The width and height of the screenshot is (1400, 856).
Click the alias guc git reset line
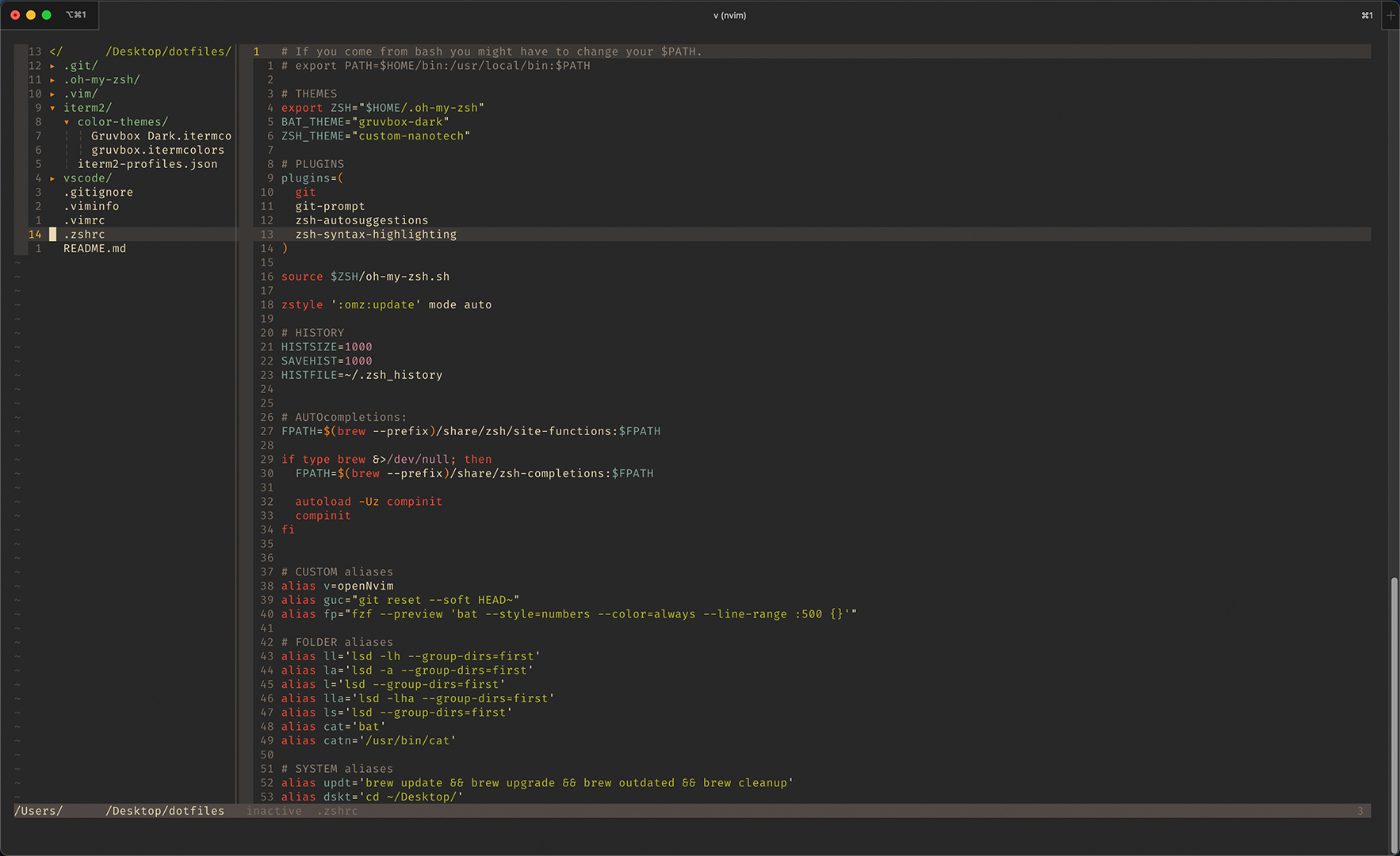pos(400,600)
